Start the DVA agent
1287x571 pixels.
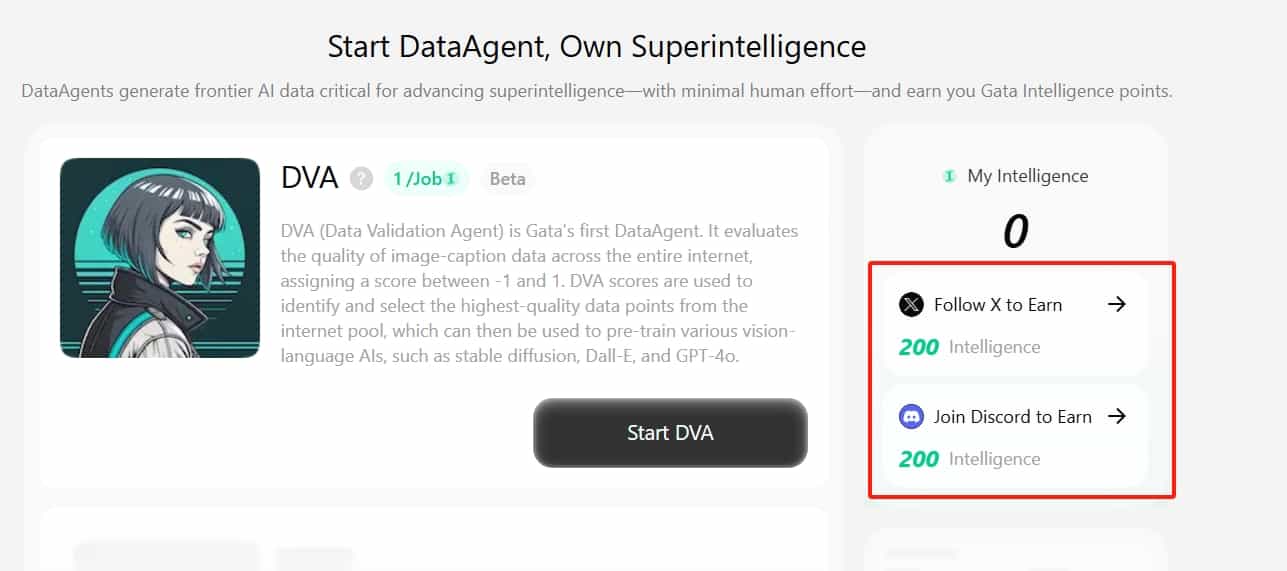670,433
